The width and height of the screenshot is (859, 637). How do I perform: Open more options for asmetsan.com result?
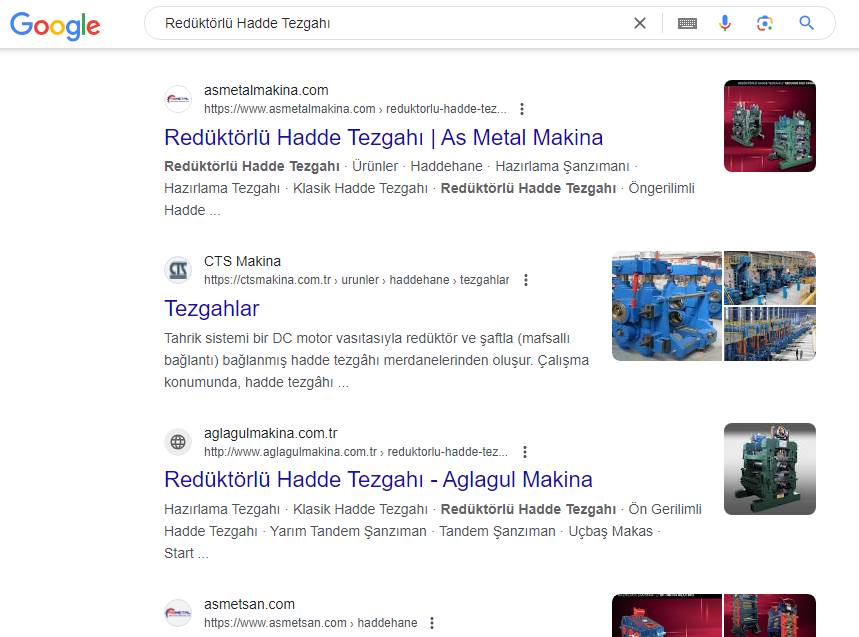coord(432,623)
